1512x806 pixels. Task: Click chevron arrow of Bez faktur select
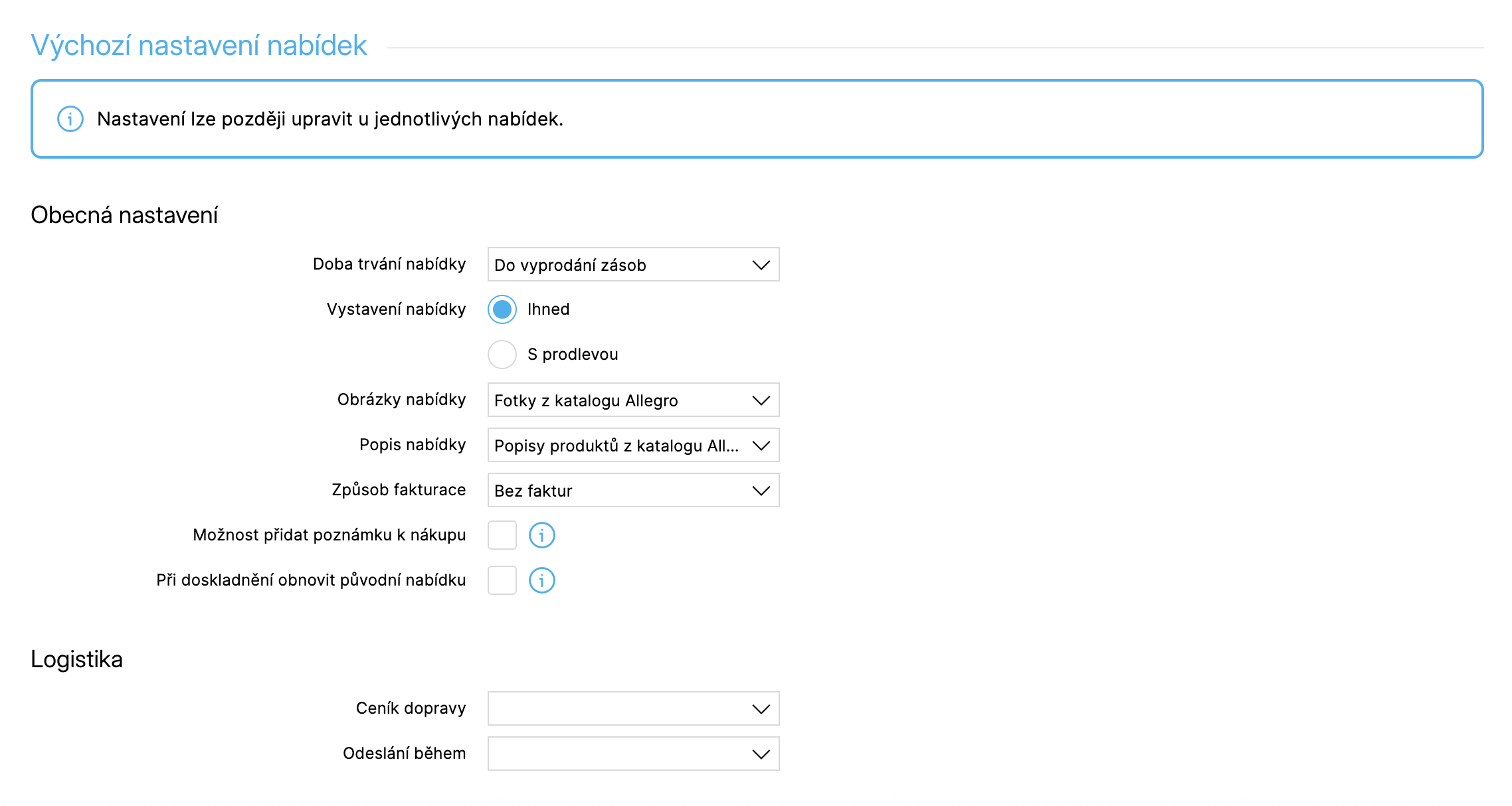click(x=761, y=491)
